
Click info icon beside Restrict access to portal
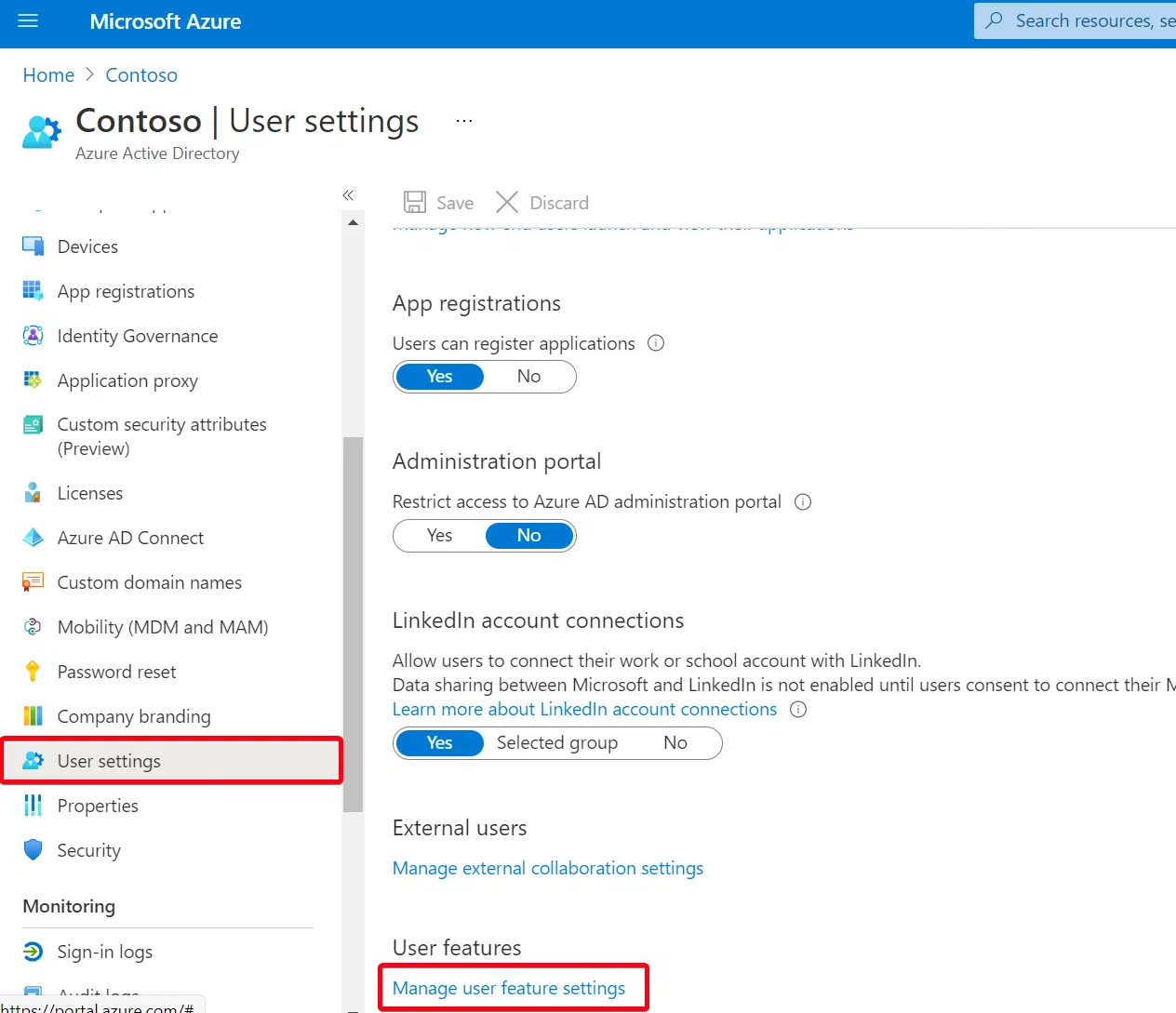[803, 501]
